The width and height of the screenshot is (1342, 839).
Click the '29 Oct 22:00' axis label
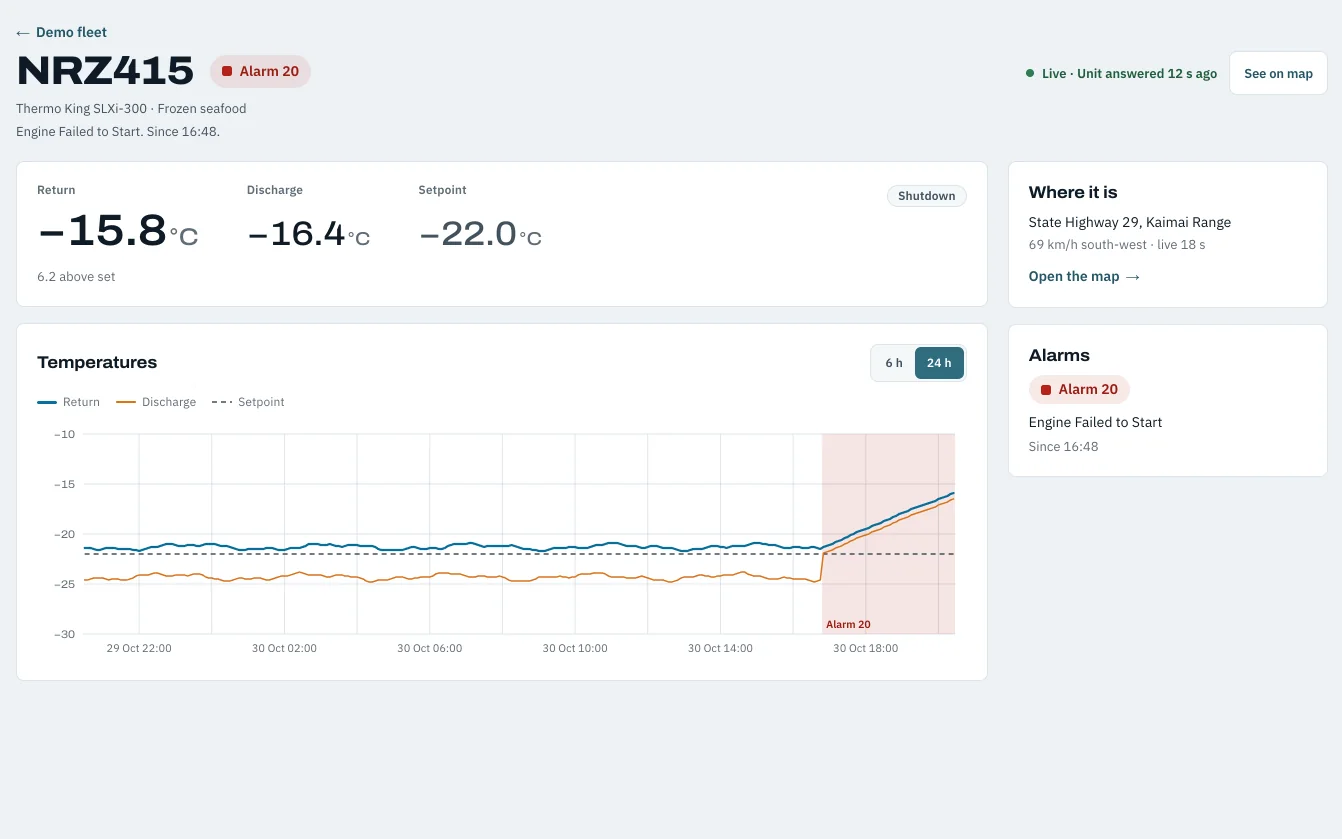coord(139,648)
